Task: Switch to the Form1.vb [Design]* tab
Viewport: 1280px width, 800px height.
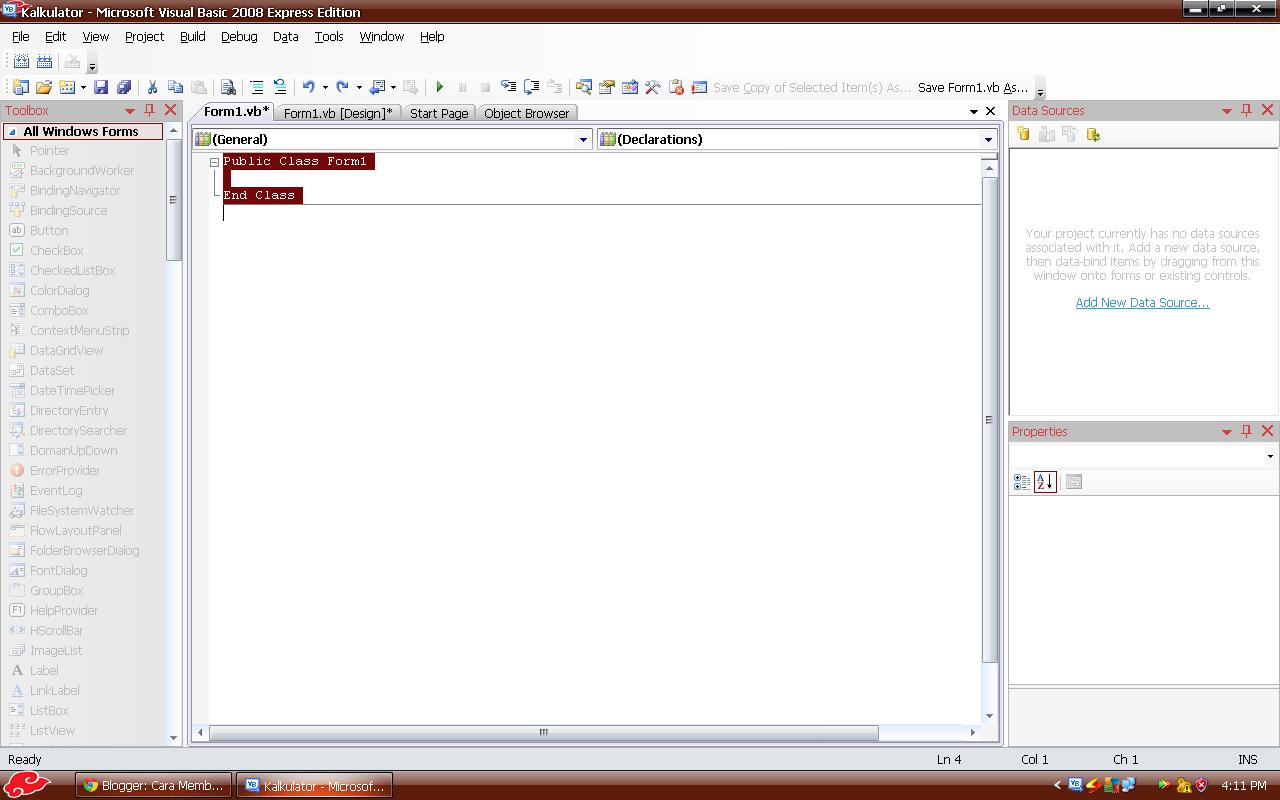Action: (x=338, y=113)
